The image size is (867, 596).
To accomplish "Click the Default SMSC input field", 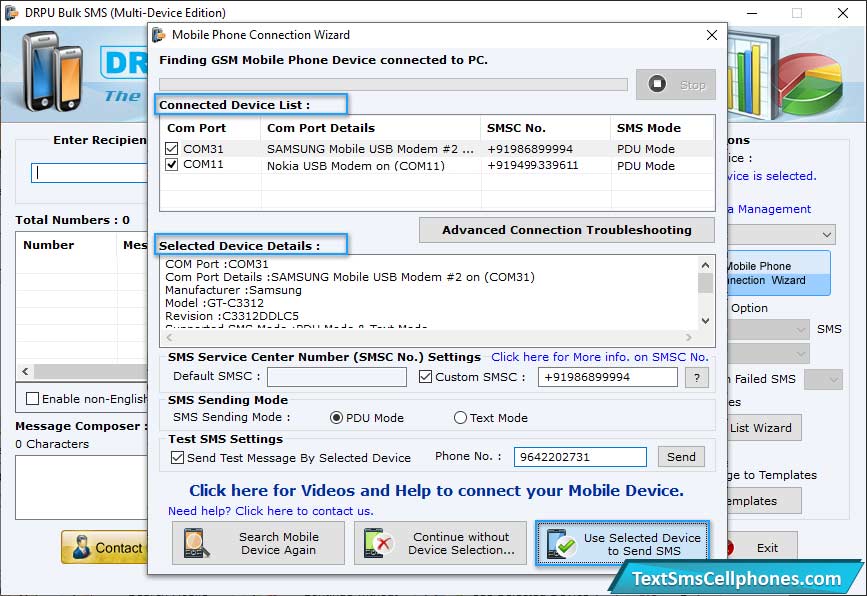I will [337, 377].
